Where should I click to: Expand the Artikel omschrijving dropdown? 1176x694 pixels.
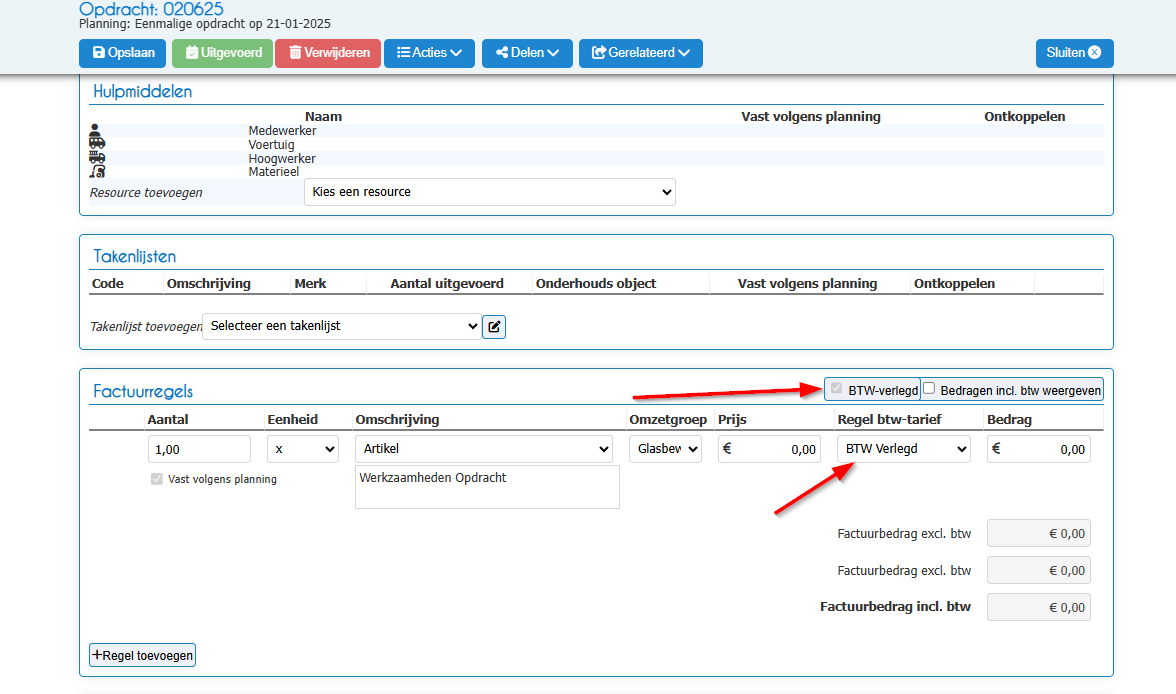coord(484,449)
